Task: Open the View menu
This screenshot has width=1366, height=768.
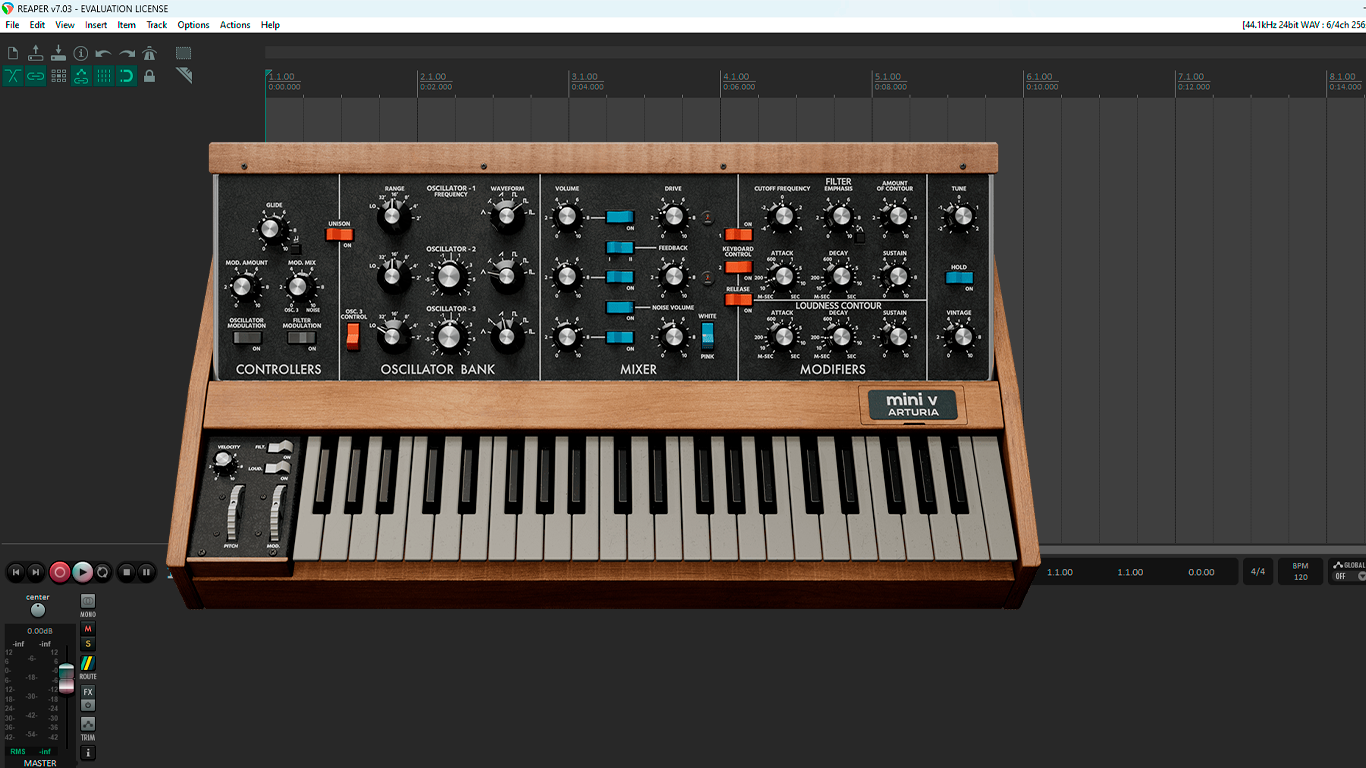Action: (x=65, y=25)
